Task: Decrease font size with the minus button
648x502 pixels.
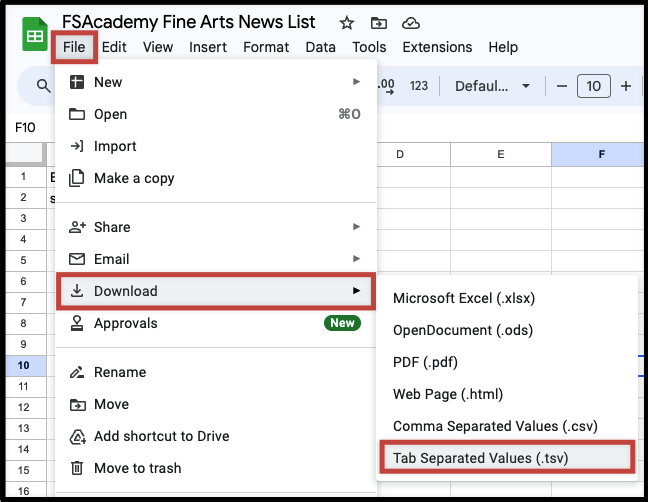Action: tap(562, 86)
